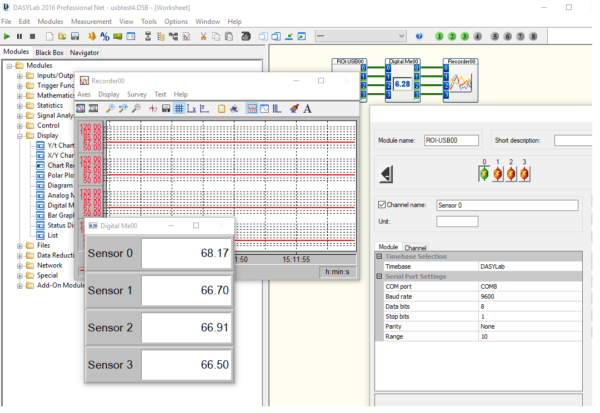Viewport: 600px width, 413px height.
Task: Copy chart to clipboard in Recorder toolbar
Action: [x=221, y=109]
